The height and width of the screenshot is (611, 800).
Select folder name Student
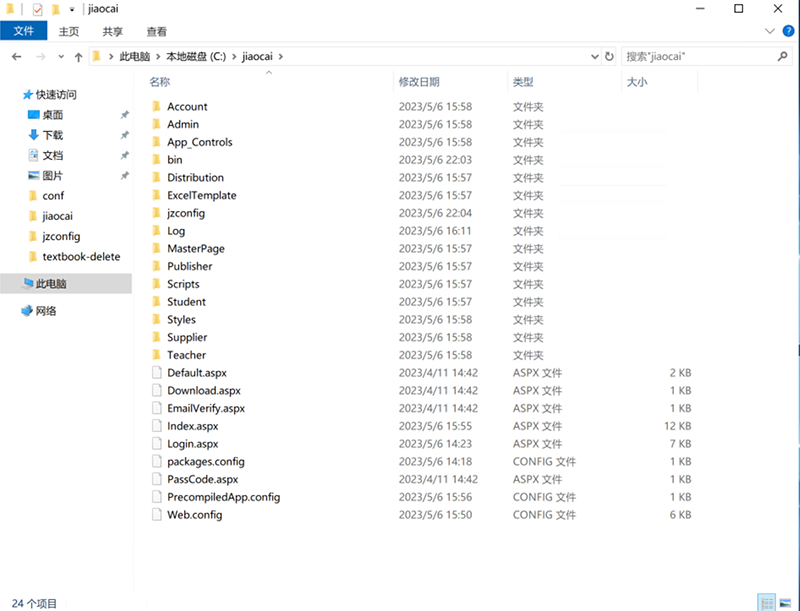pyautogui.click(x=186, y=302)
